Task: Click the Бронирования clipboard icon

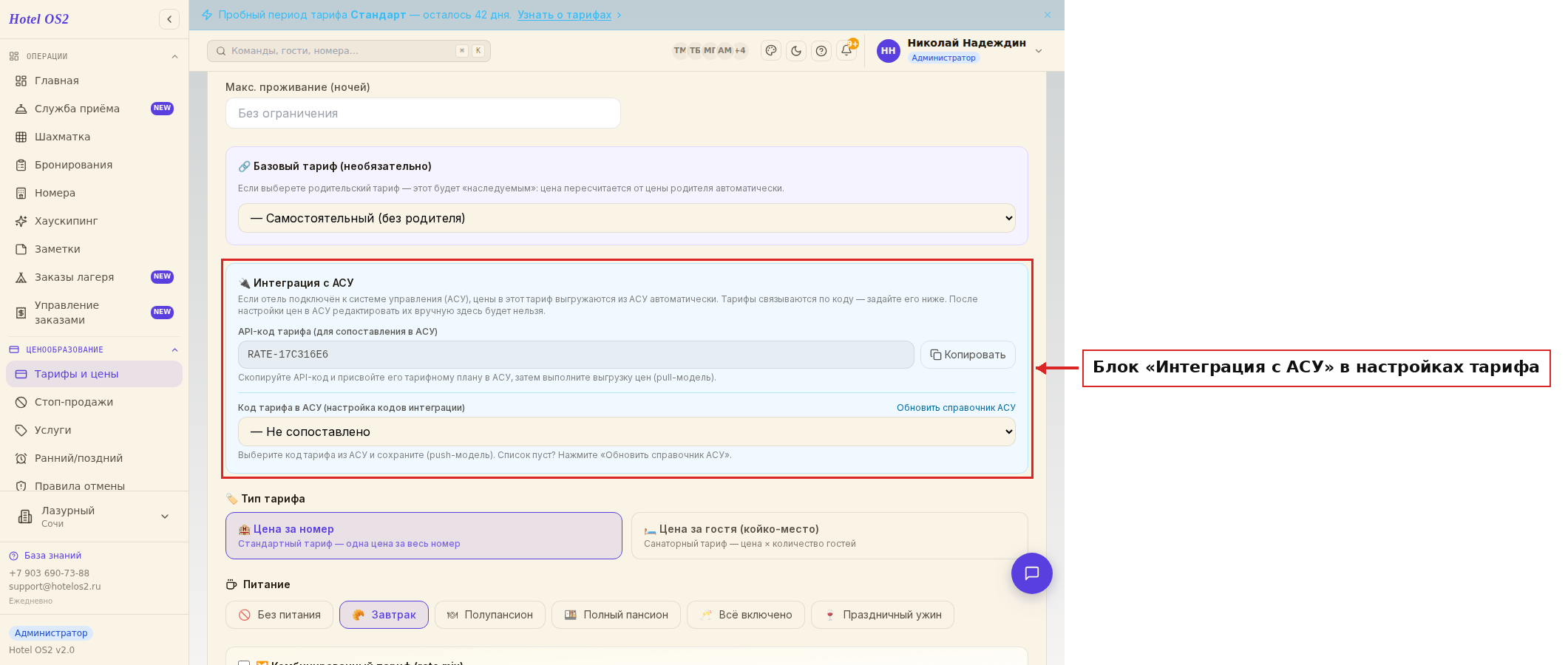Action: pos(21,165)
